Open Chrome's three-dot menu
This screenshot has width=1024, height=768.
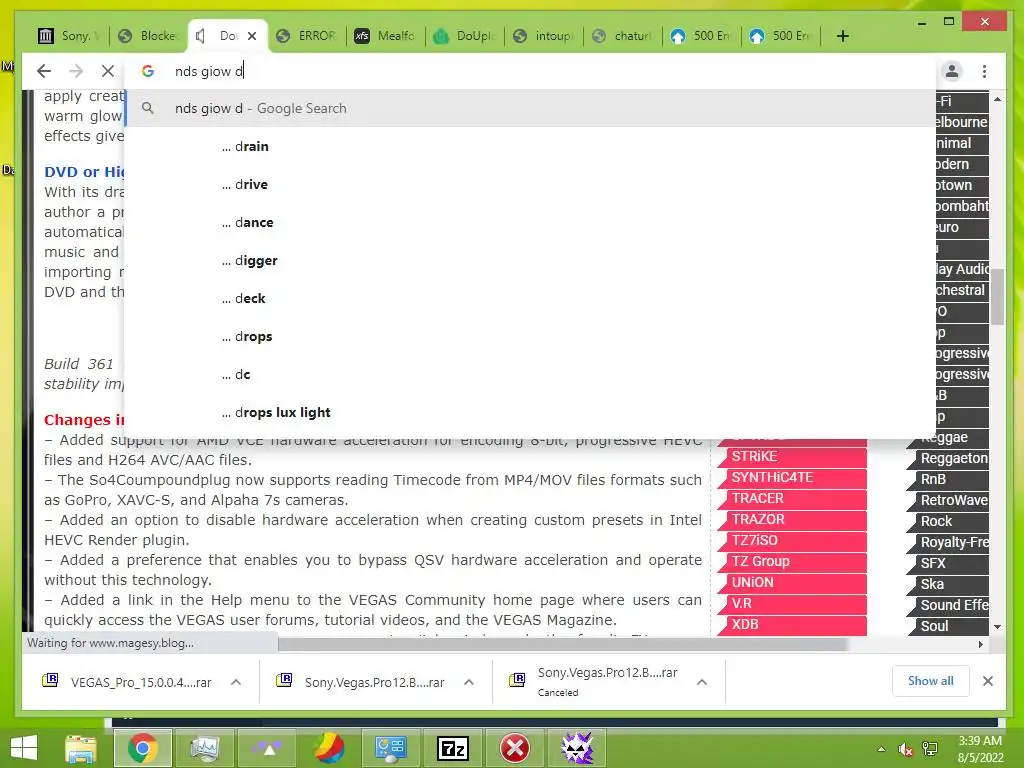coord(984,71)
